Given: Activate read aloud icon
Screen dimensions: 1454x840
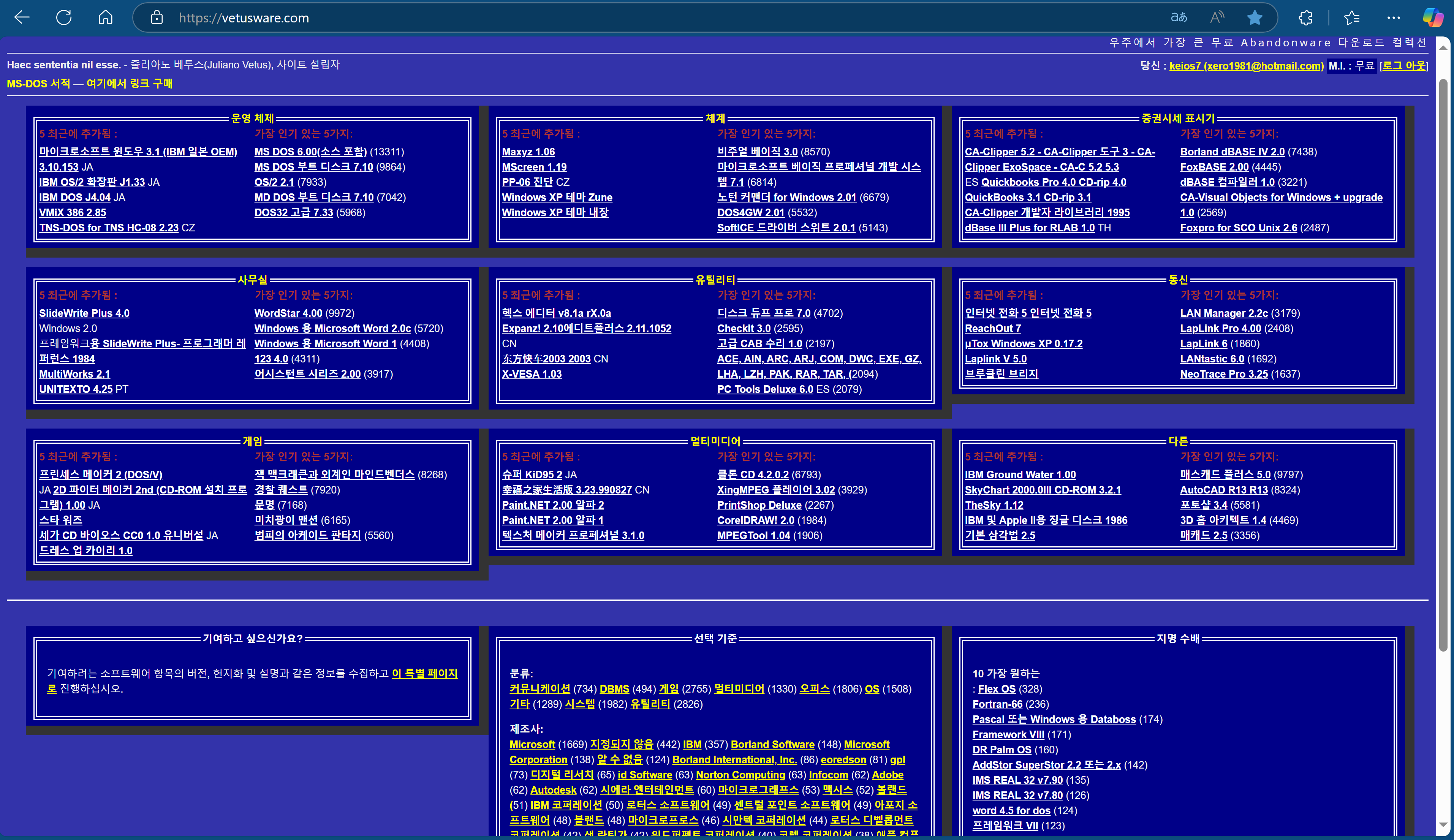Looking at the screenshot, I should click(x=1217, y=18).
